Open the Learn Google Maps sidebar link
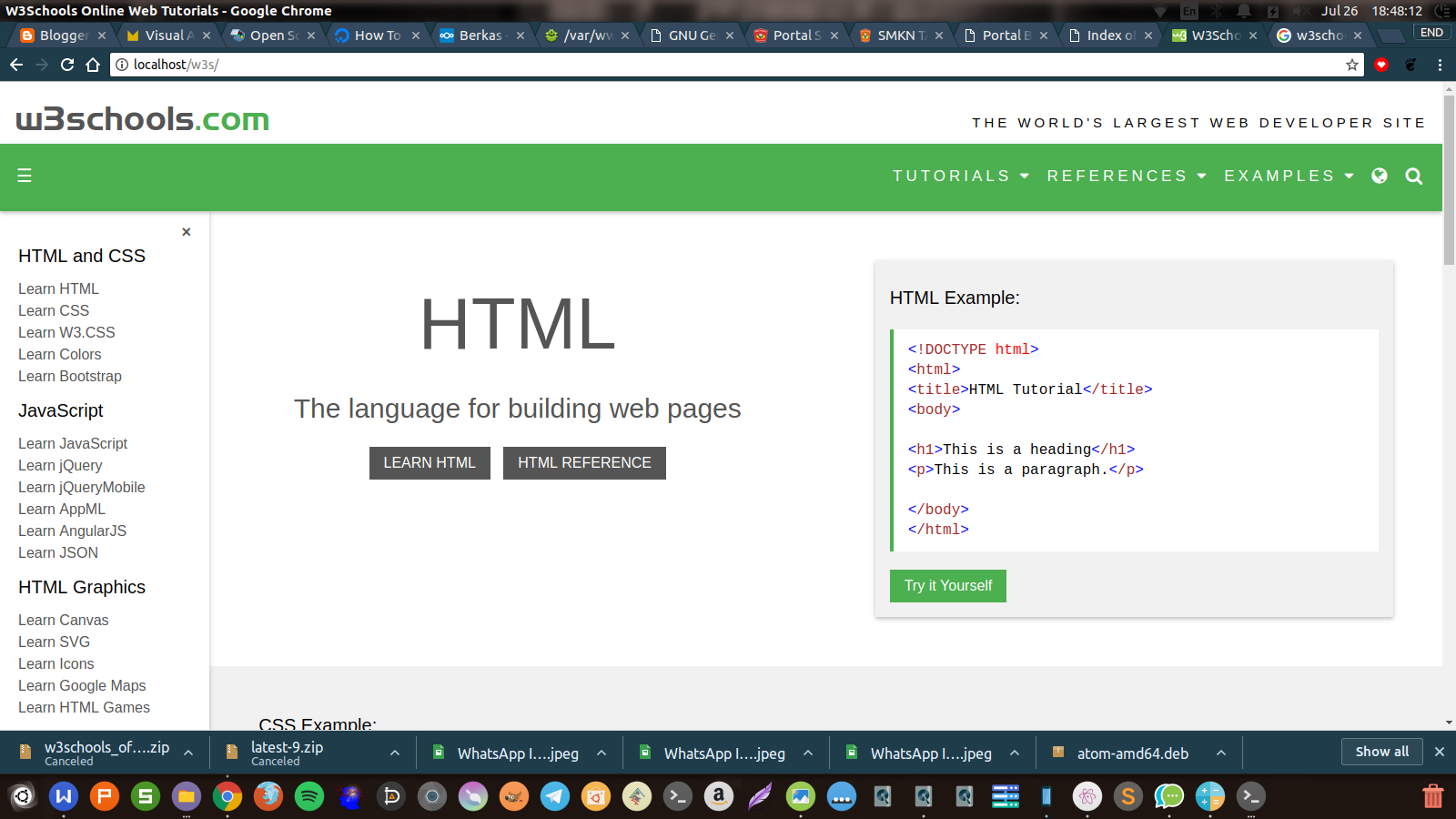Screen dimensions: 1456x819 (x=82, y=685)
